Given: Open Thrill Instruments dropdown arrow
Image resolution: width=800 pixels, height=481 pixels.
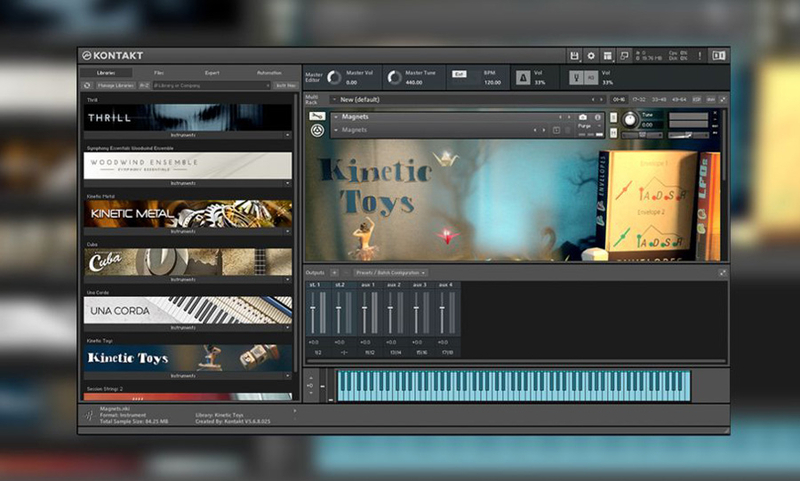Looking at the screenshot, I should click(288, 135).
